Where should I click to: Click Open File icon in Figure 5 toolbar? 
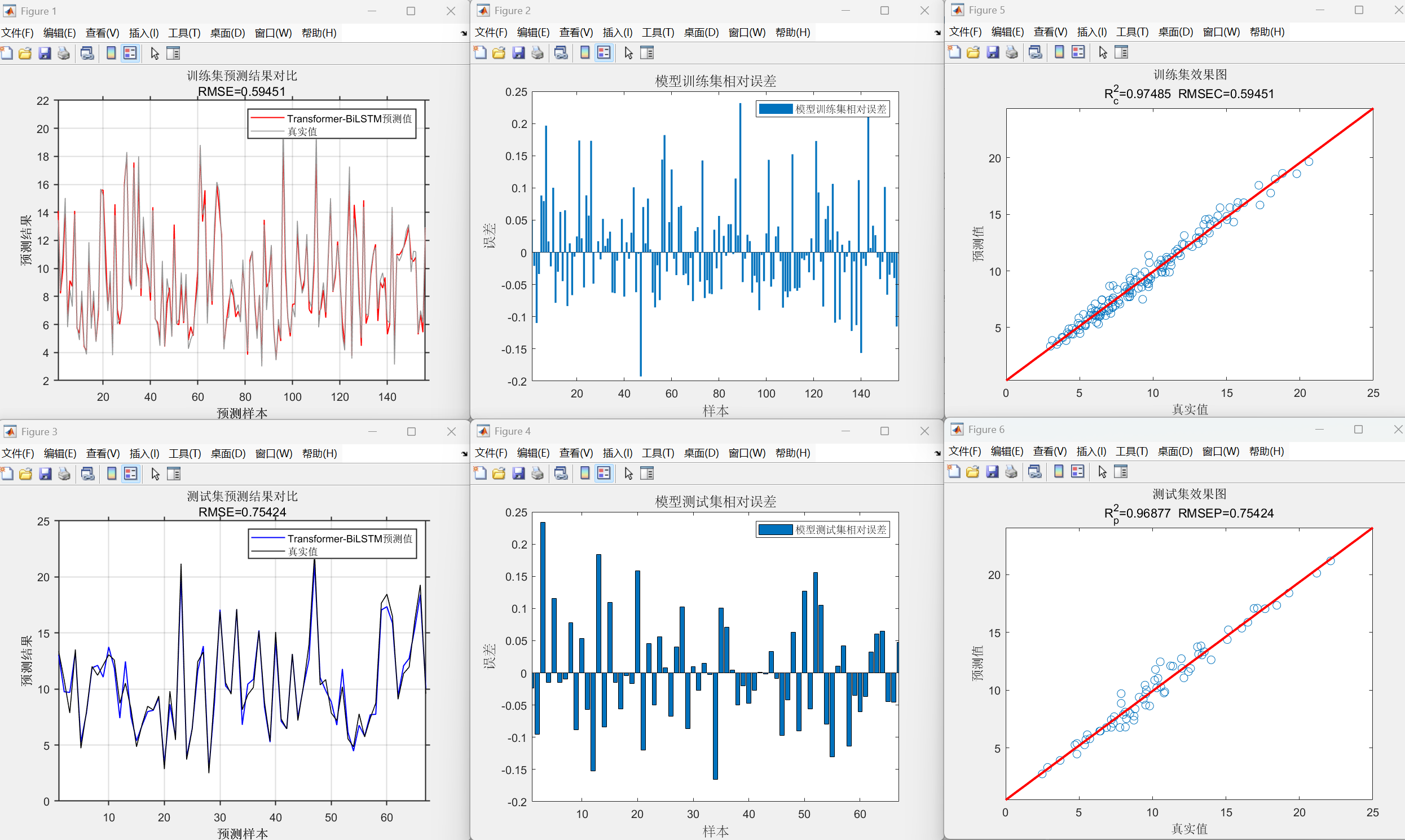pos(973,52)
